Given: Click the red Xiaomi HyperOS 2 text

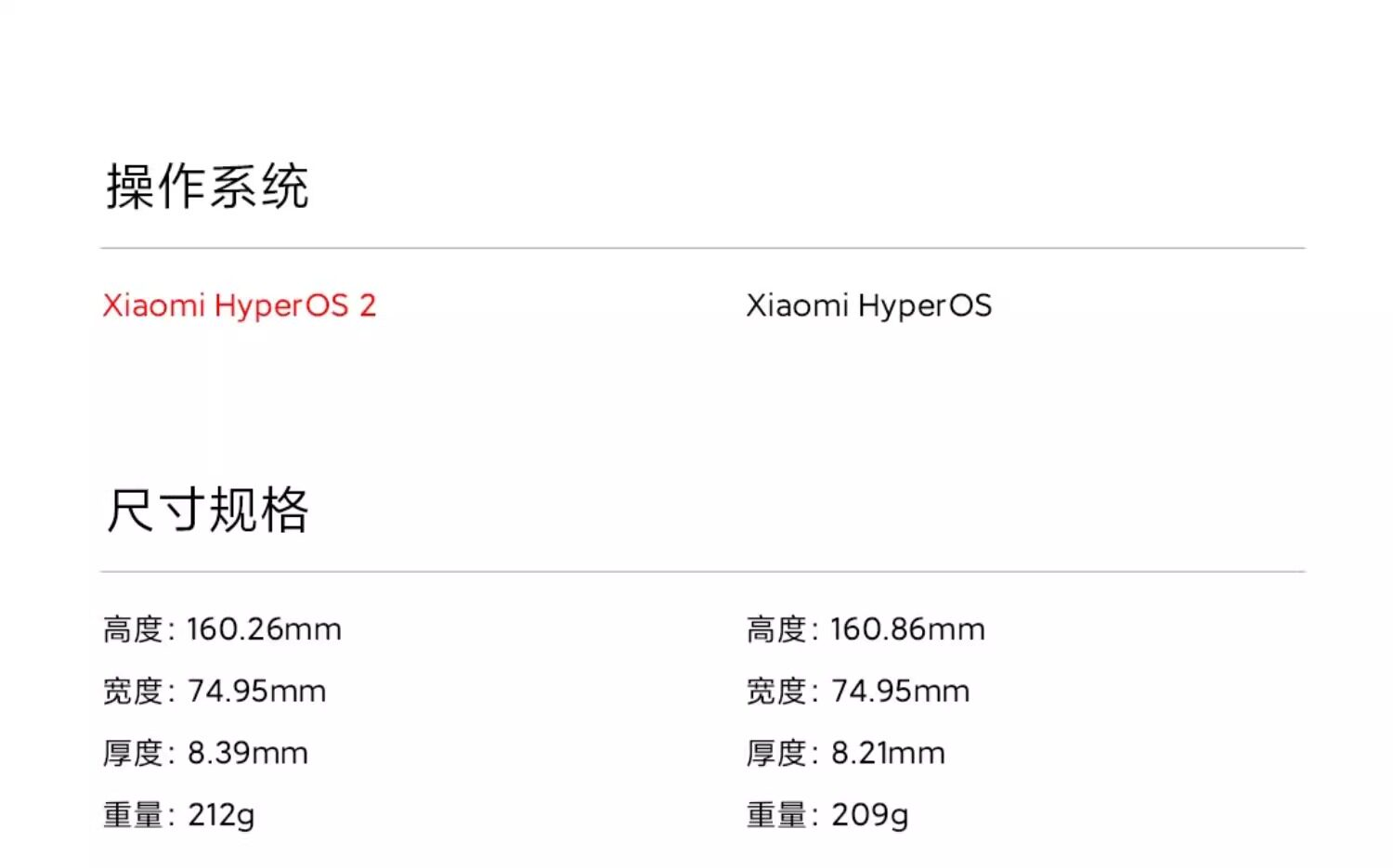Looking at the screenshot, I should pos(240,305).
